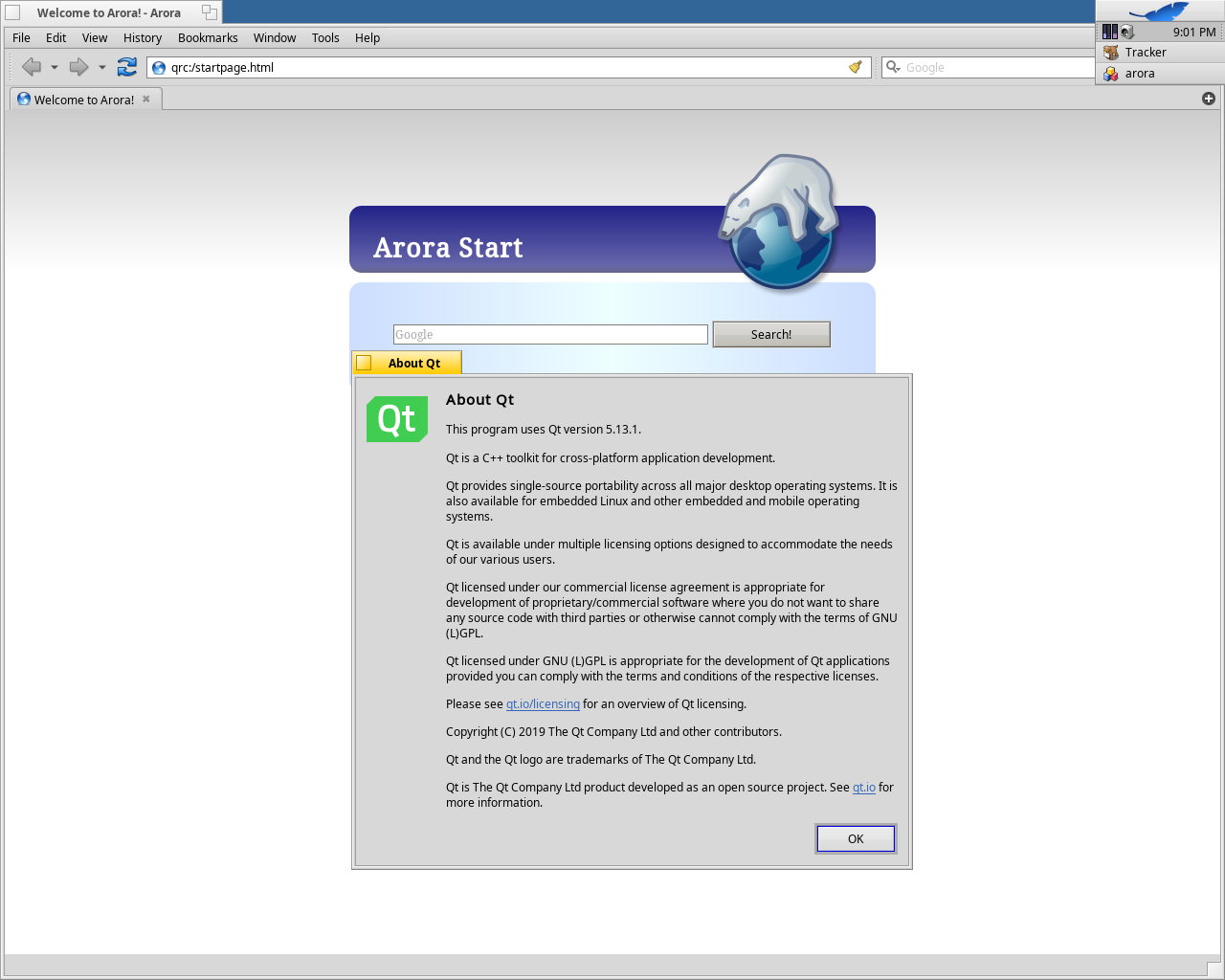Screen dimensions: 1225x980
Task: Reload the page with the blue refresh icon
Action: (126, 67)
